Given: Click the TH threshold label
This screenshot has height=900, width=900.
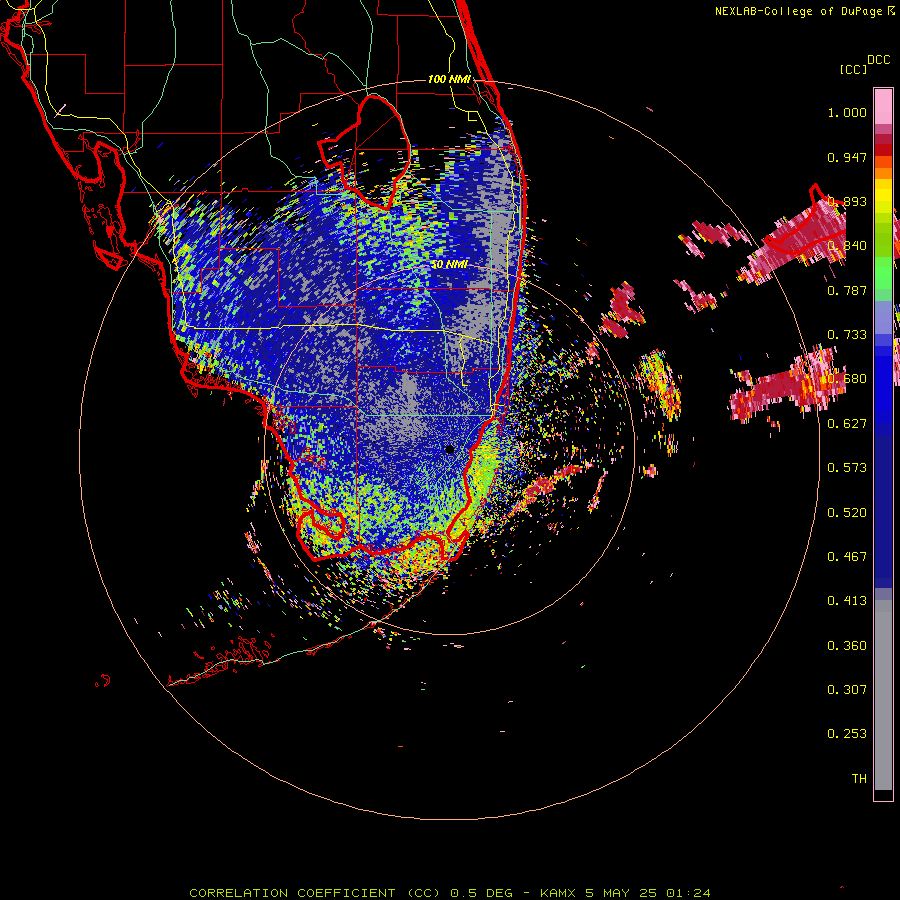Looking at the screenshot, I should click(859, 779).
